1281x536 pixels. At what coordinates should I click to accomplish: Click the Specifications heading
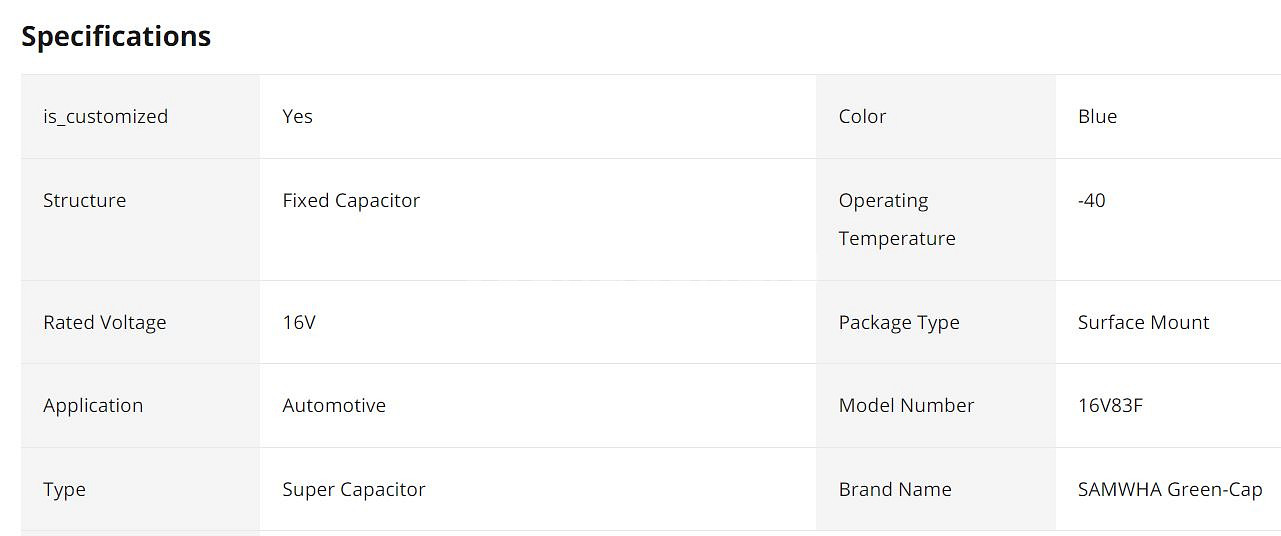coord(116,36)
